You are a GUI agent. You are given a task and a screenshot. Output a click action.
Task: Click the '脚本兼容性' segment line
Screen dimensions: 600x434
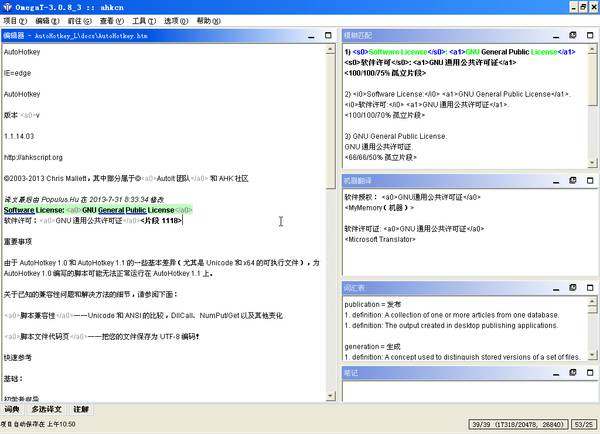143,316
